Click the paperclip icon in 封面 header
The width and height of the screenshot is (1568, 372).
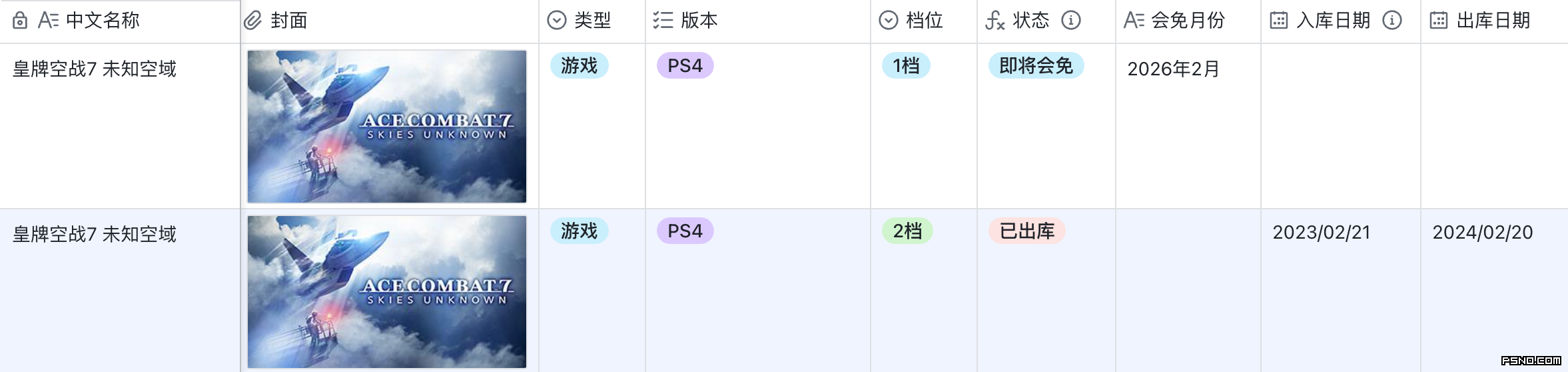point(253,21)
